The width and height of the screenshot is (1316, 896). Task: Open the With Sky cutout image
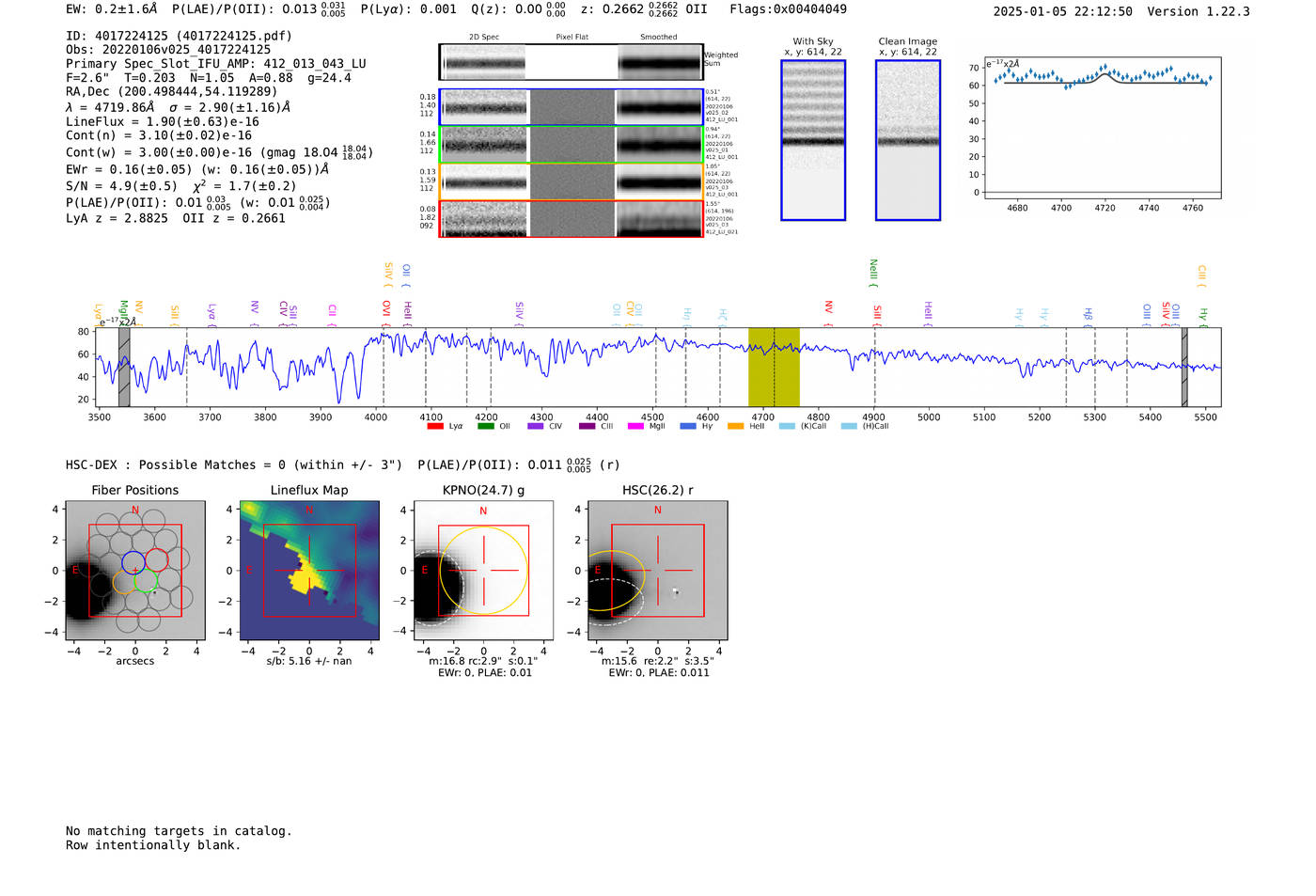click(813, 140)
